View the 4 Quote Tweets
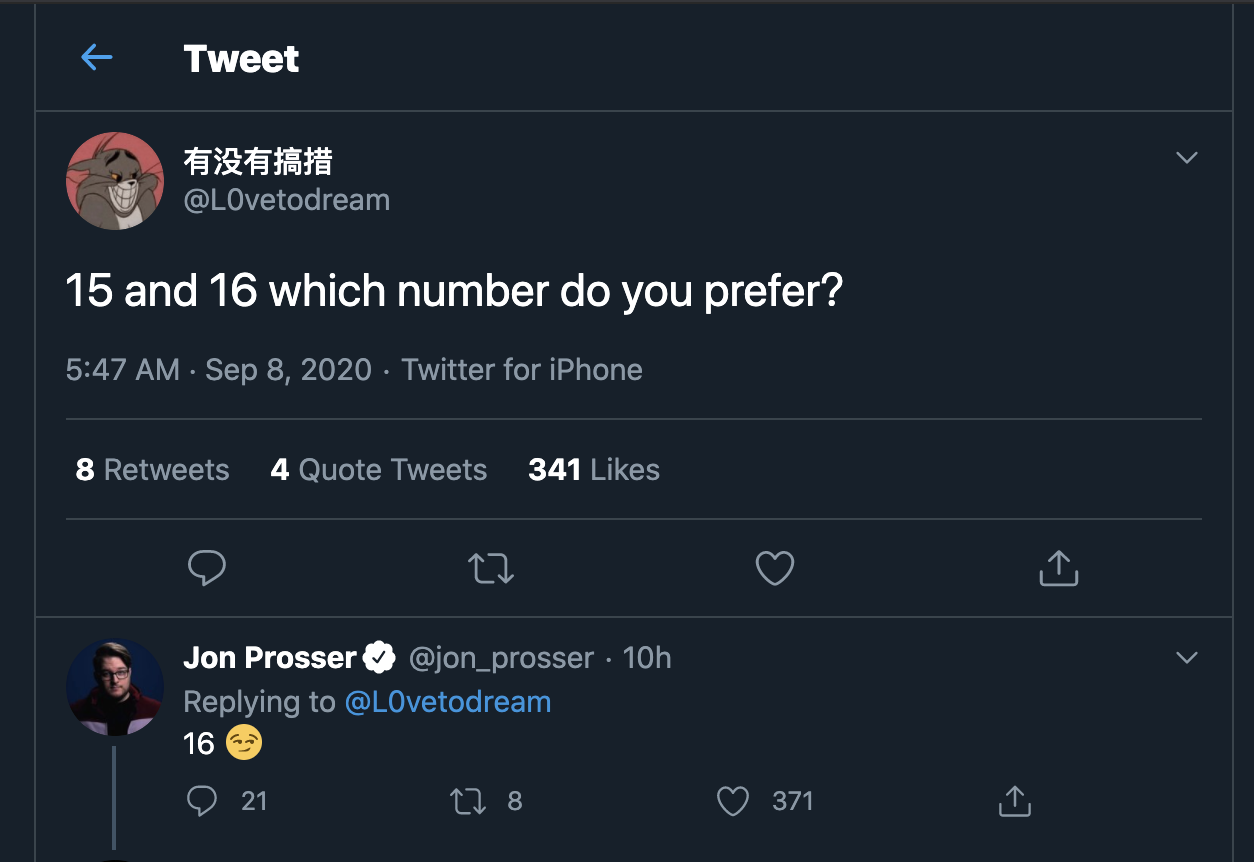 [378, 470]
